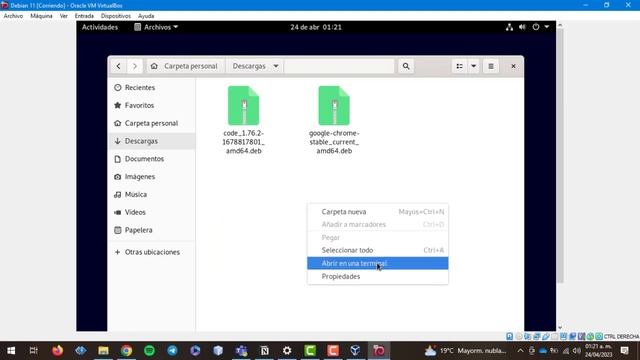Click the google-chrome-stable_current_amd64.deb file name
The image size is (640, 360).
[334, 142]
